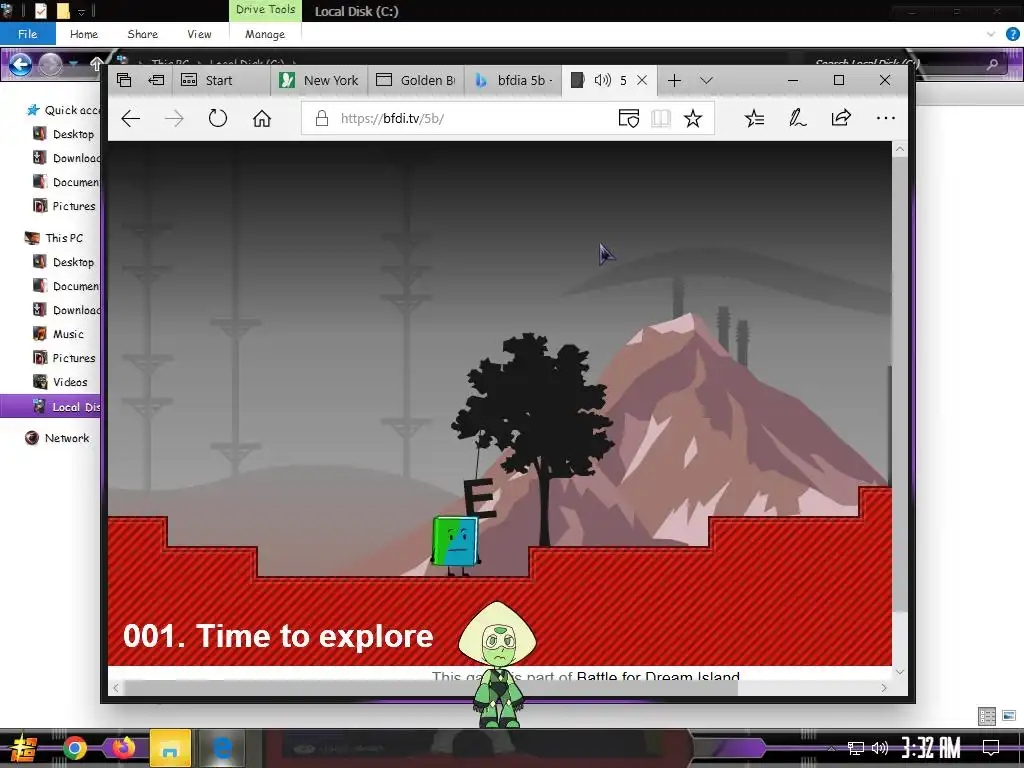Open the taskbar clock 3:32 AM
This screenshot has width=1024, height=768.
tap(931, 748)
